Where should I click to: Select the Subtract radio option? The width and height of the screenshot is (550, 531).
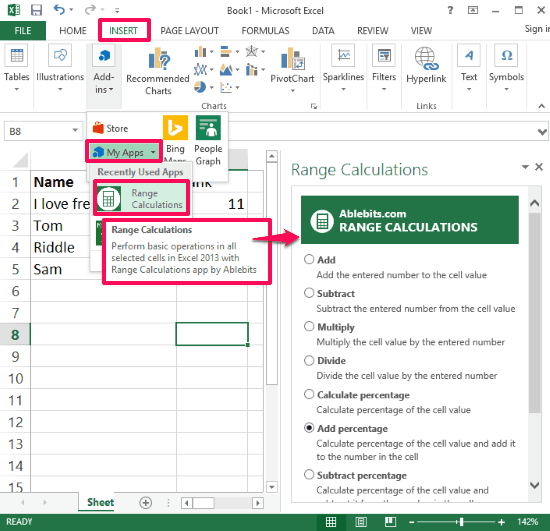click(309, 293)
